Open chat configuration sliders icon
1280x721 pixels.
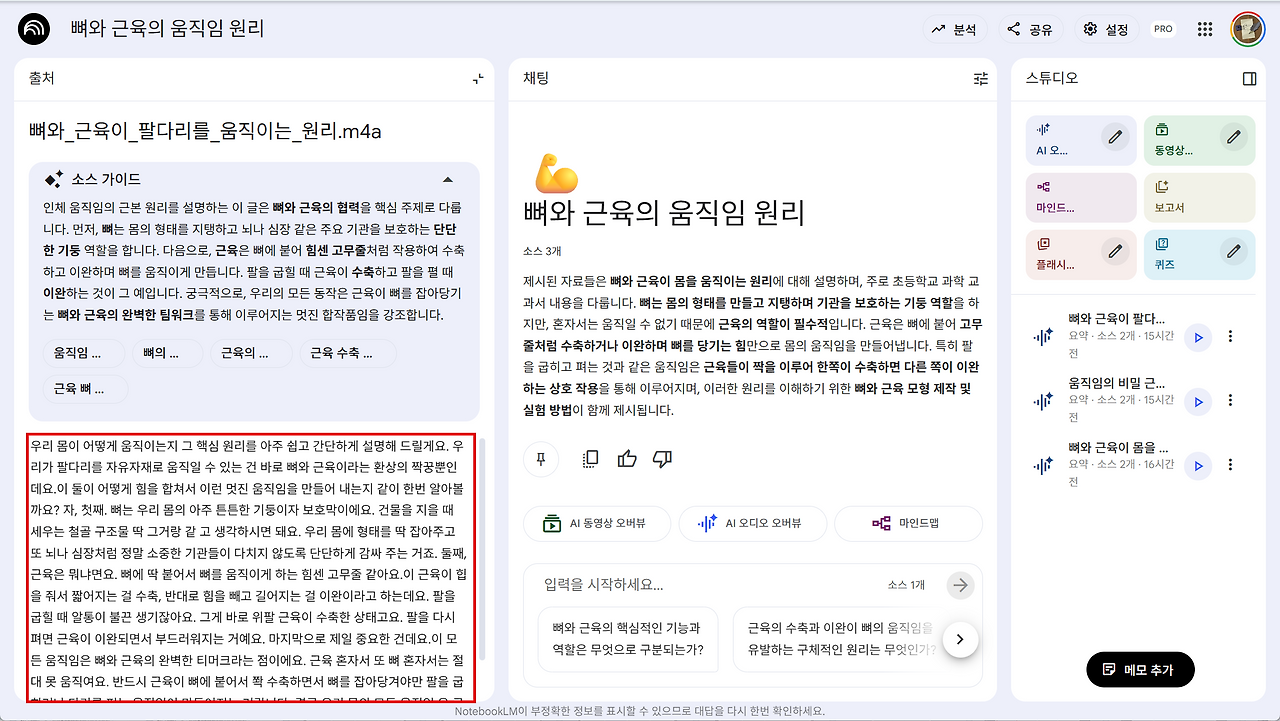tap(981, 78)
